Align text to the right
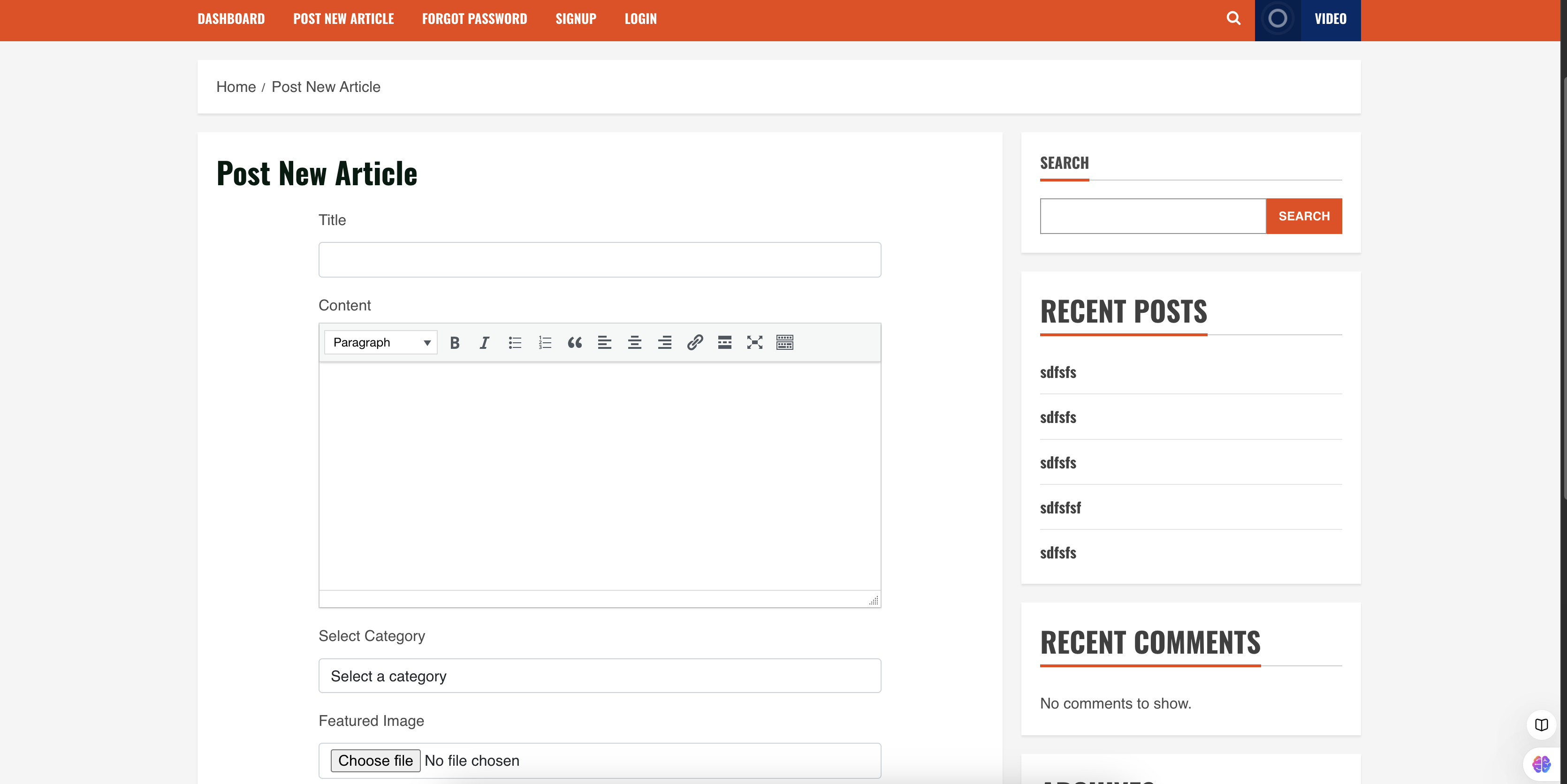The height and width of the screenshot is (784, 1567). pos(664,343)
